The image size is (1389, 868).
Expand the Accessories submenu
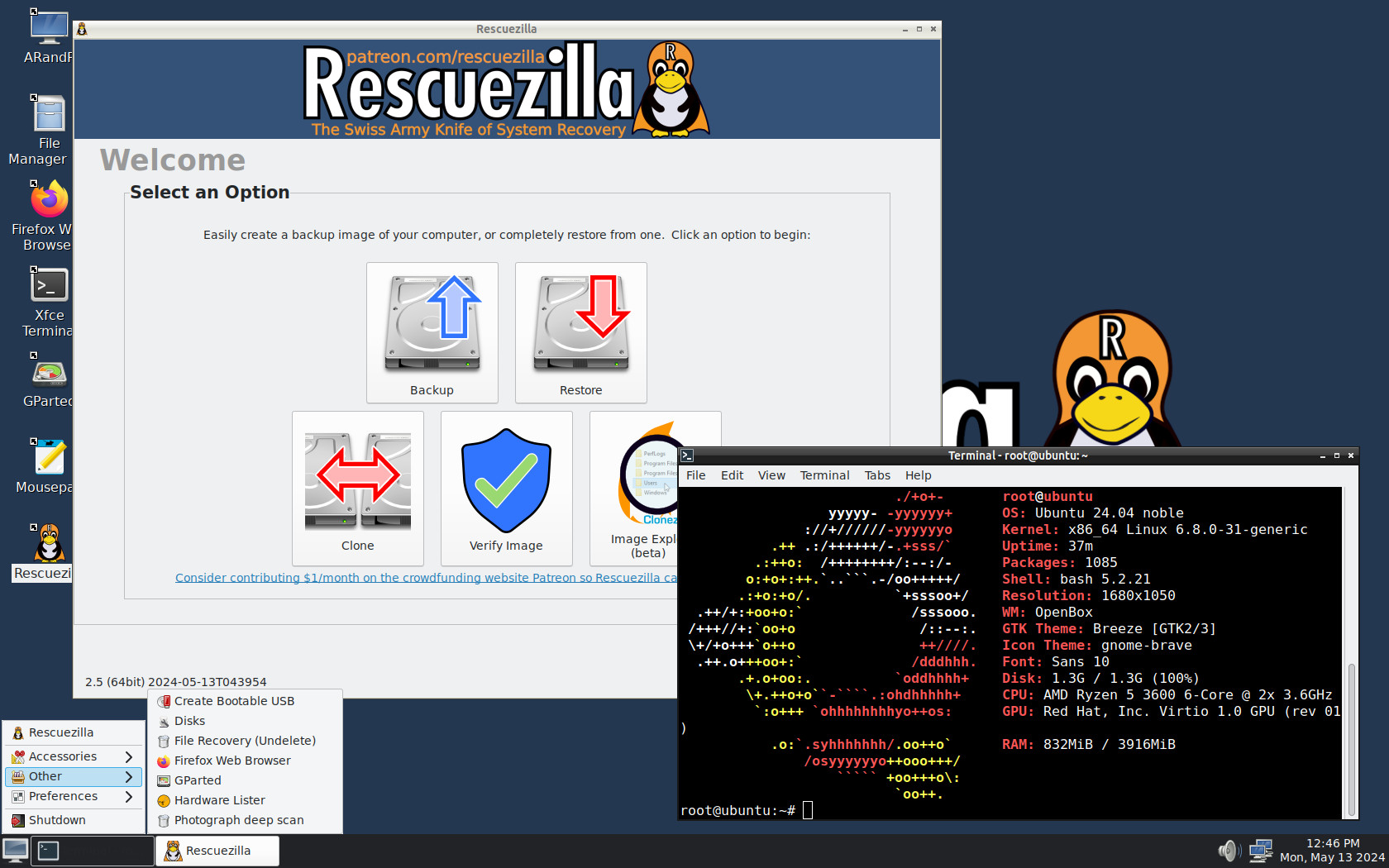74,756
